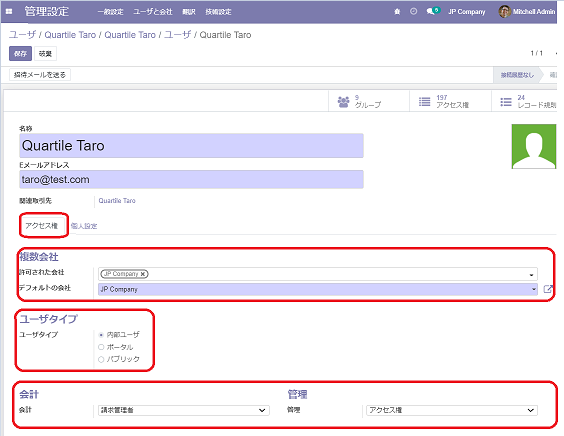
Task: Expand the 許可された会社 dropdown arrow
Action: (531, 275)
